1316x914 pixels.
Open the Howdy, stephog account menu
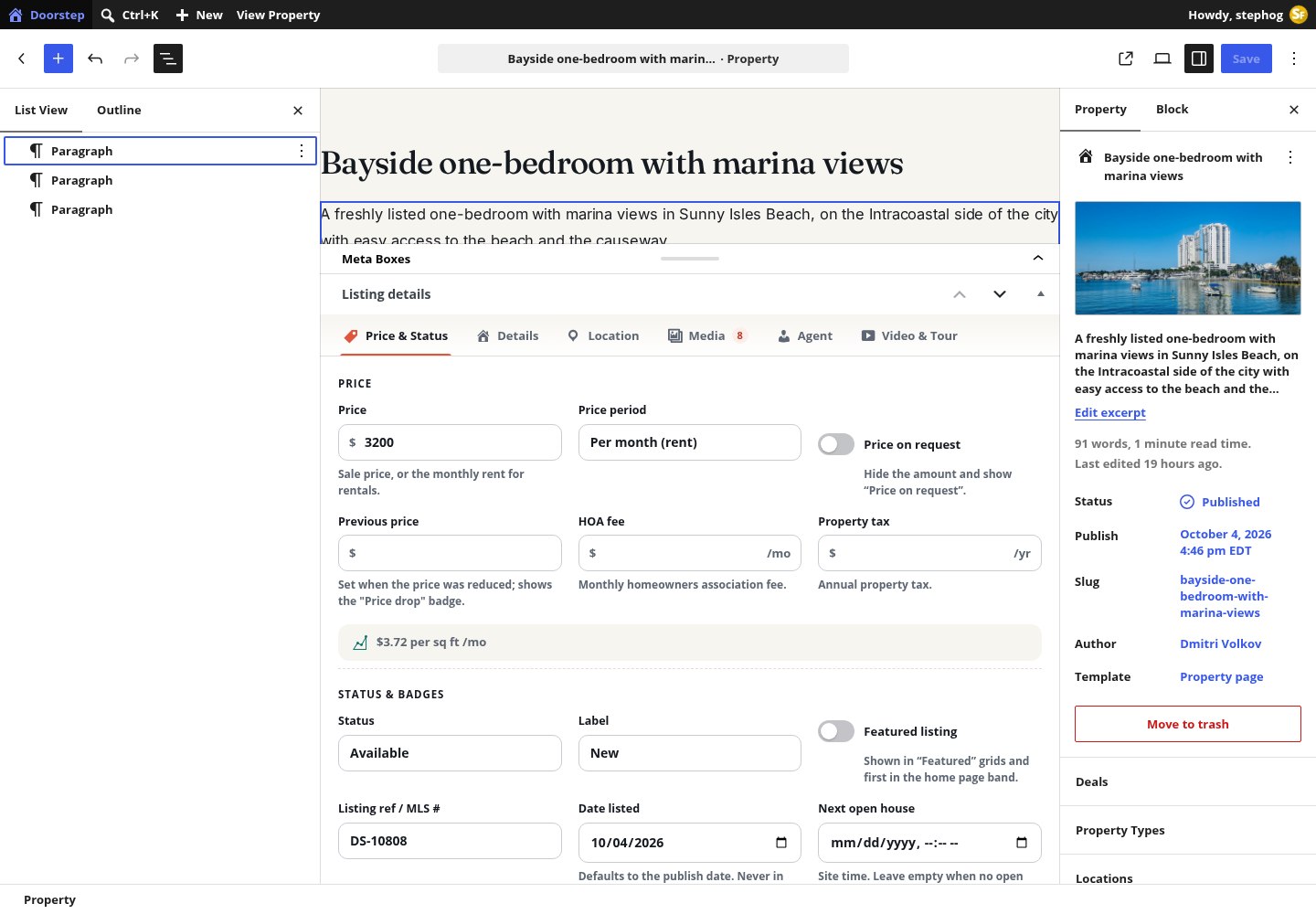tap(1247, 15)
